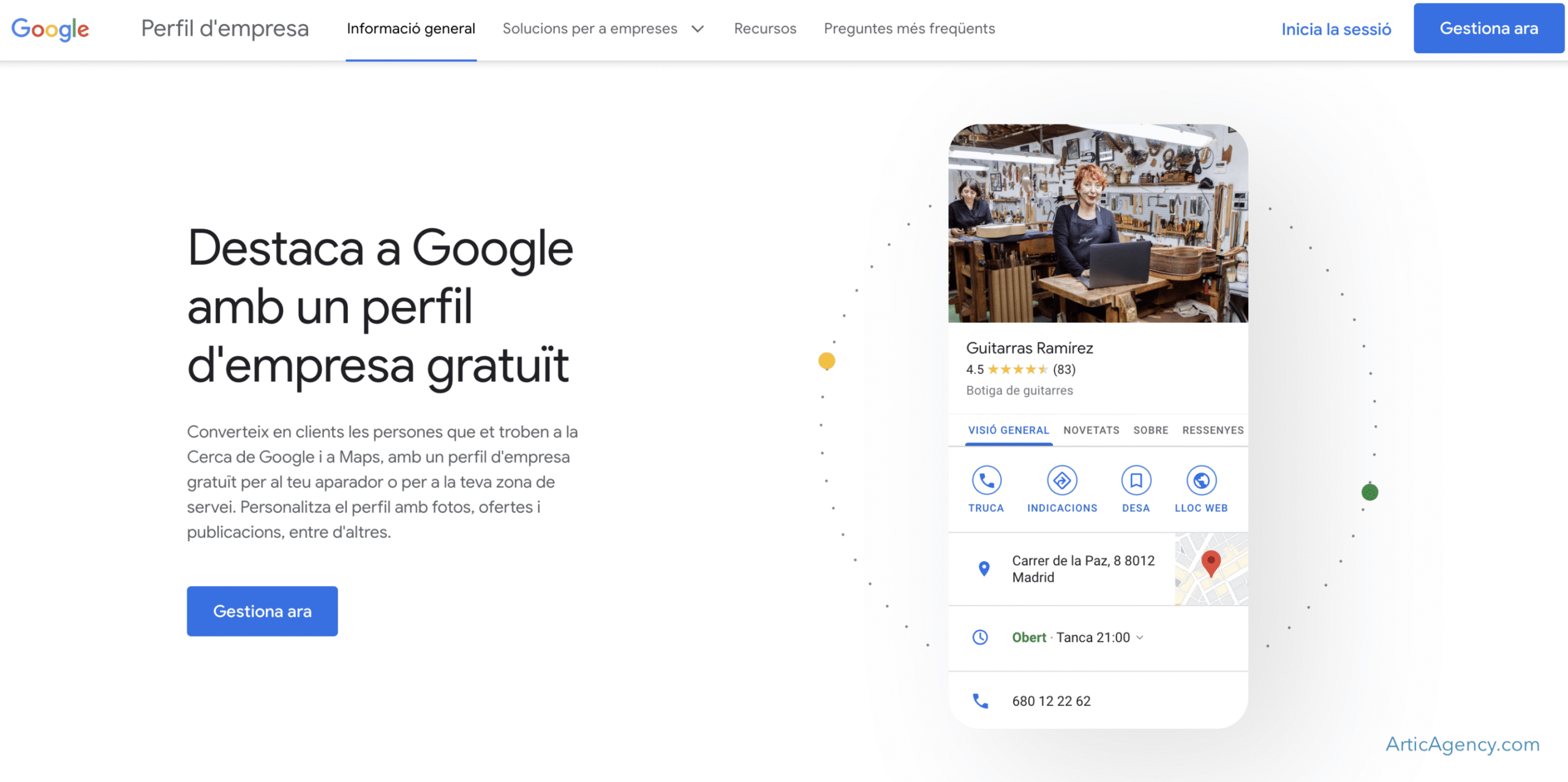Select the Indicacions directions icon
The width and height of the screenshot is (1568, 782).
pyautogui.click(x=1061, y=480)
